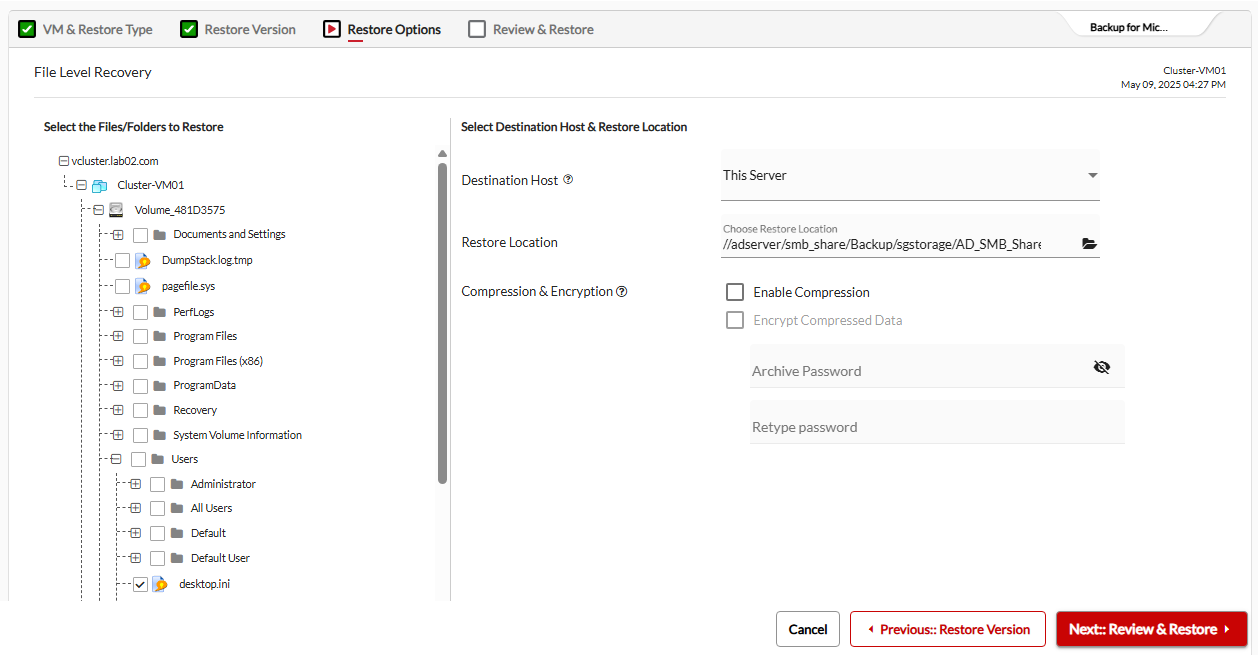The image size is (1258, 655).
Task: Toggle the Archive Password visibility eye icon
Action: click(1101, 367)
